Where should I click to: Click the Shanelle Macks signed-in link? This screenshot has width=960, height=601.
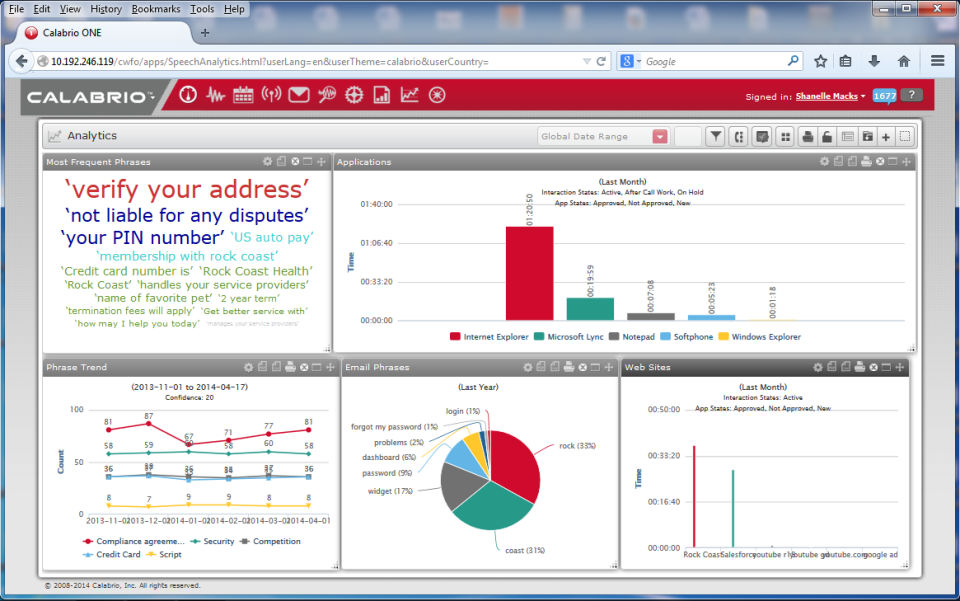pyautogui.click(x=826, y=96)
